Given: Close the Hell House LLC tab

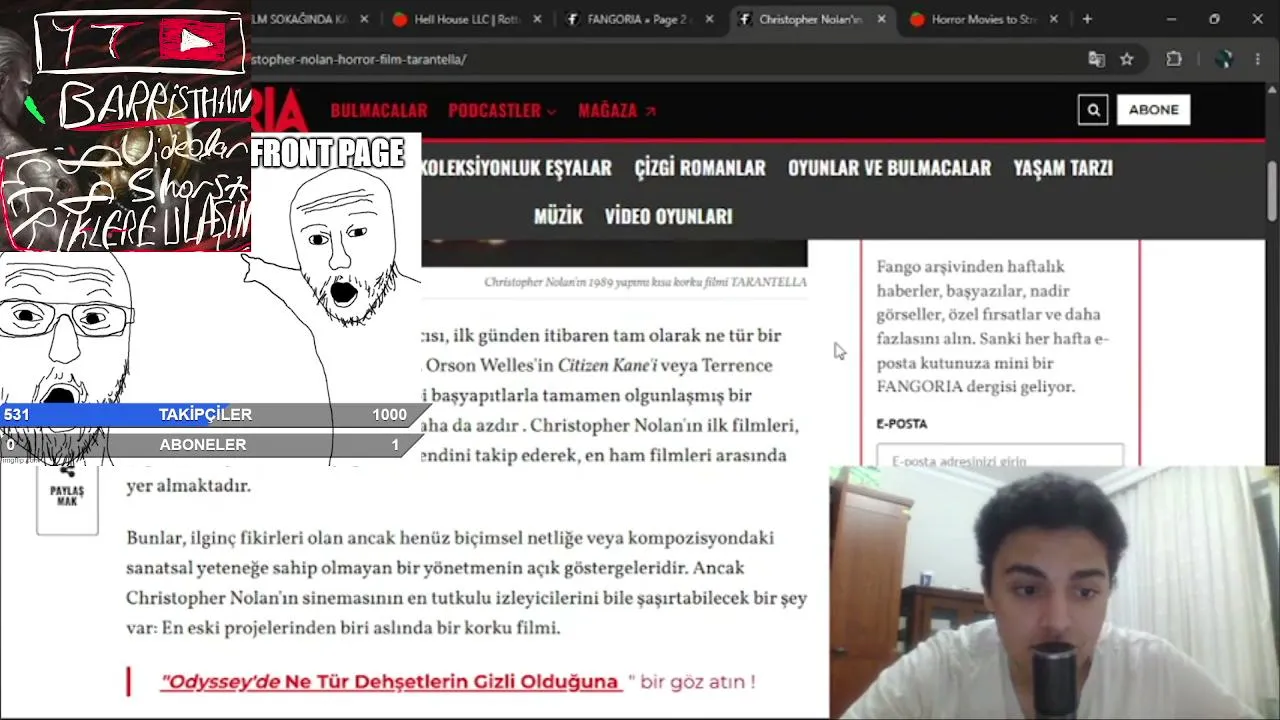Looking at the screenshot, I should pos(538,19).
